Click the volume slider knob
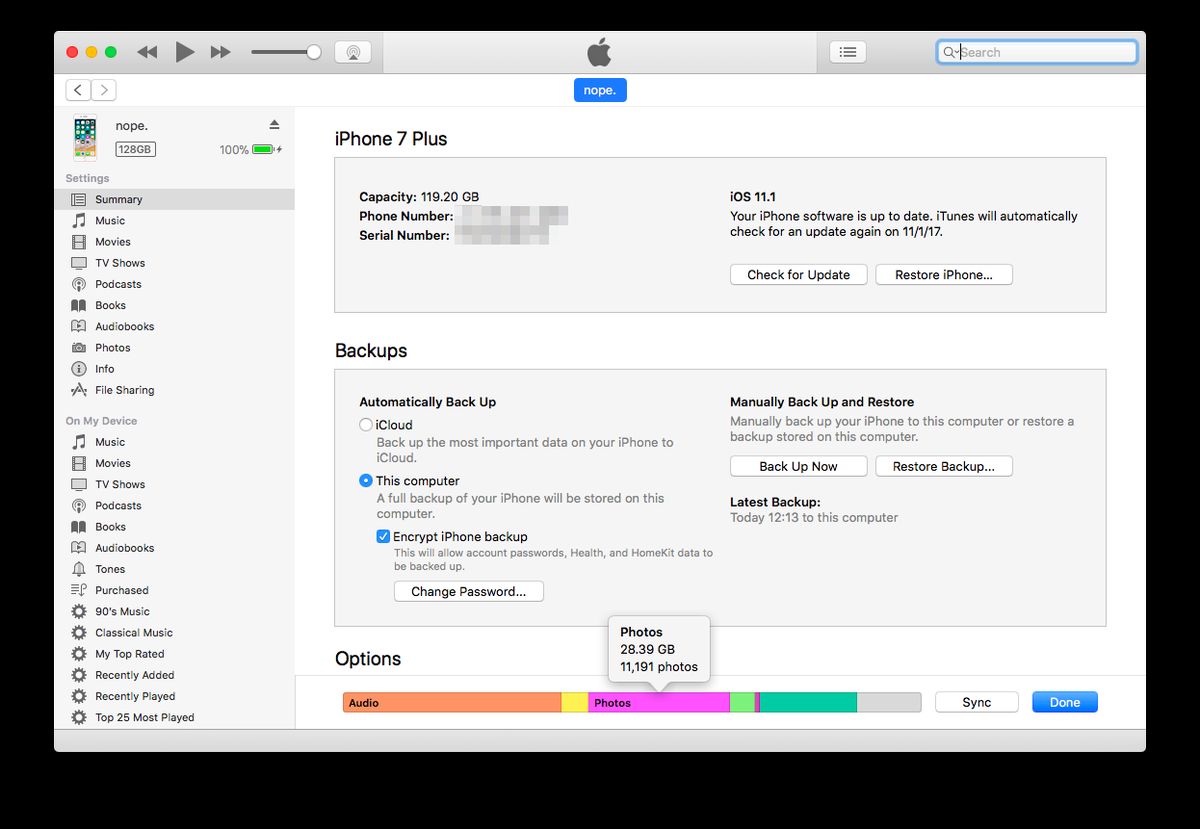The image size is (1200, 829). pos(314,52)
